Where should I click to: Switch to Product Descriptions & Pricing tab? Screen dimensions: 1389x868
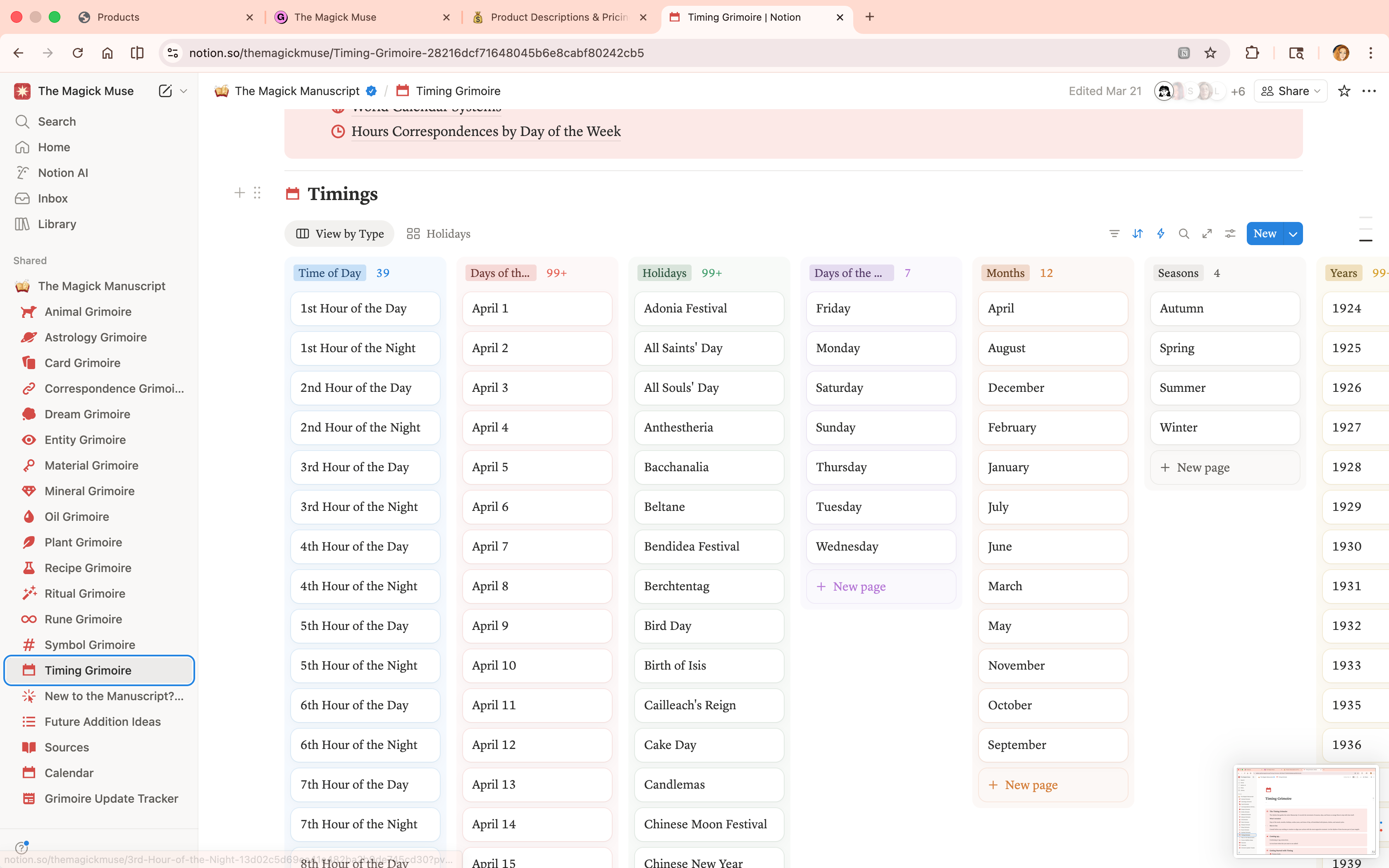[x=559, y=17]
